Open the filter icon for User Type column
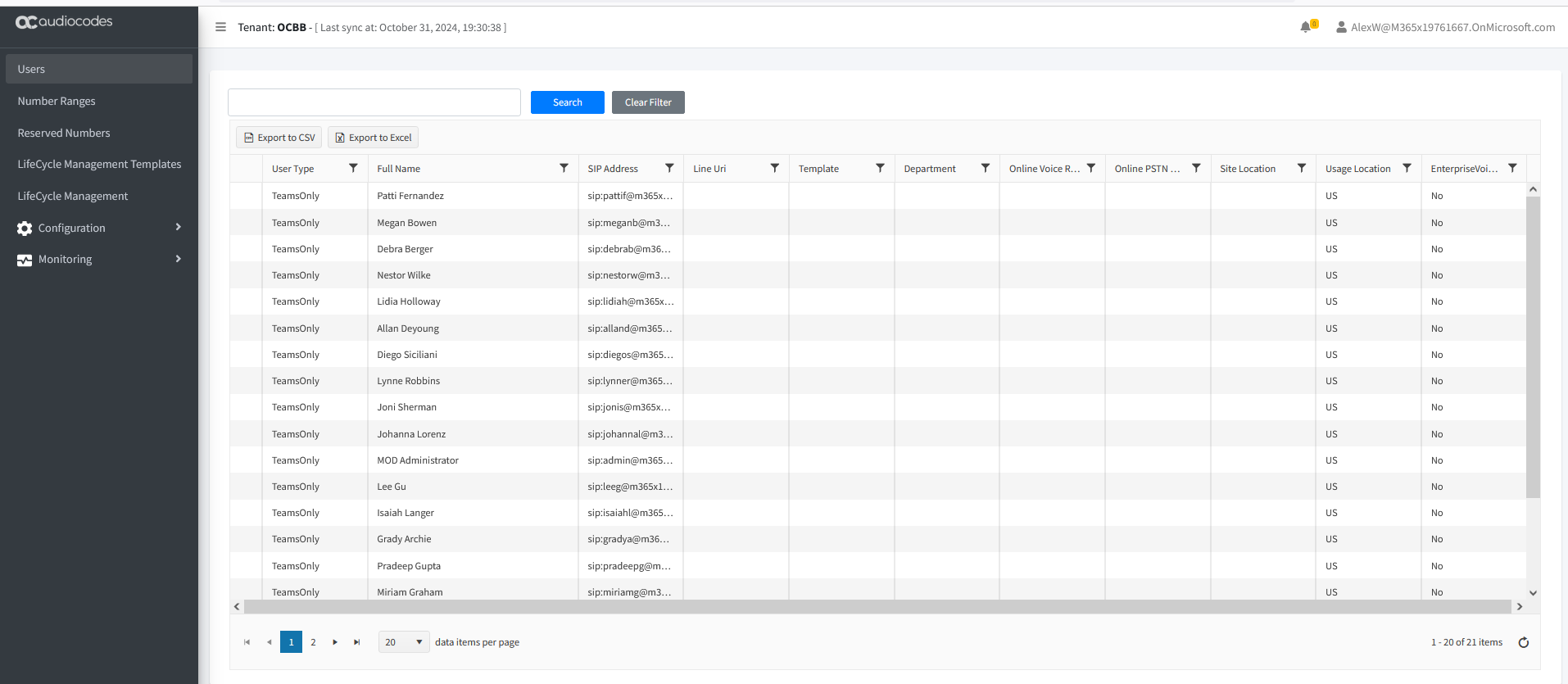Image resolution: width=1568 pixels, height=684 pixels. tap(353, 168)
